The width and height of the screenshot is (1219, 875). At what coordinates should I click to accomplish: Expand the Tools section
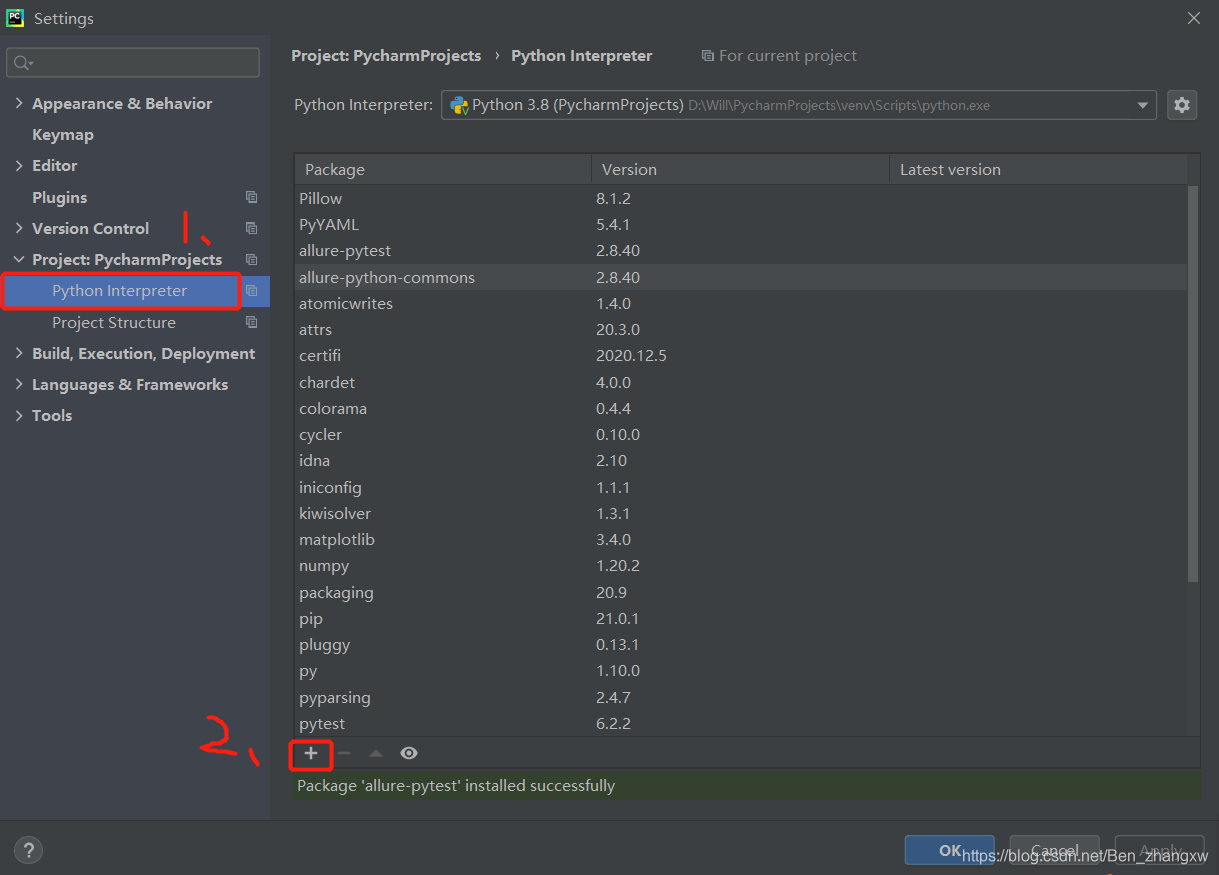tap(19, 415)
